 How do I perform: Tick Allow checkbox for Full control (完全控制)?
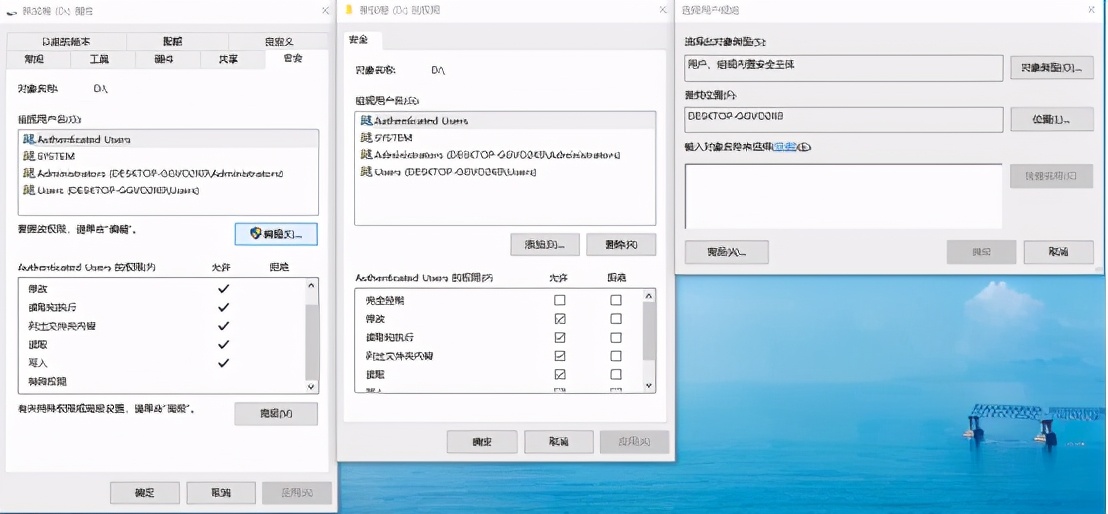tap(560, 300)
